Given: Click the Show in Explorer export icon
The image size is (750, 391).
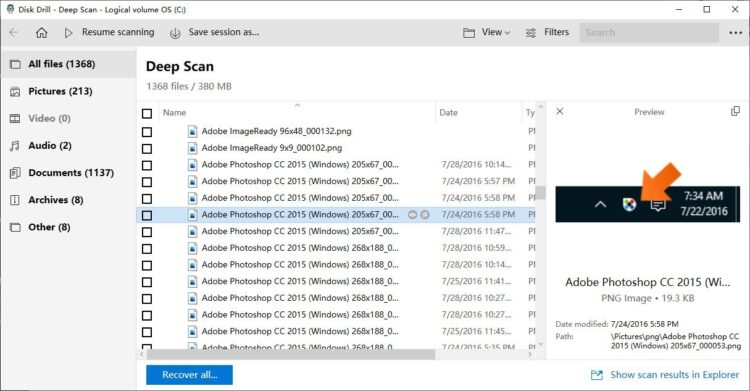Looking at the screenshot, I should [597, 375].
